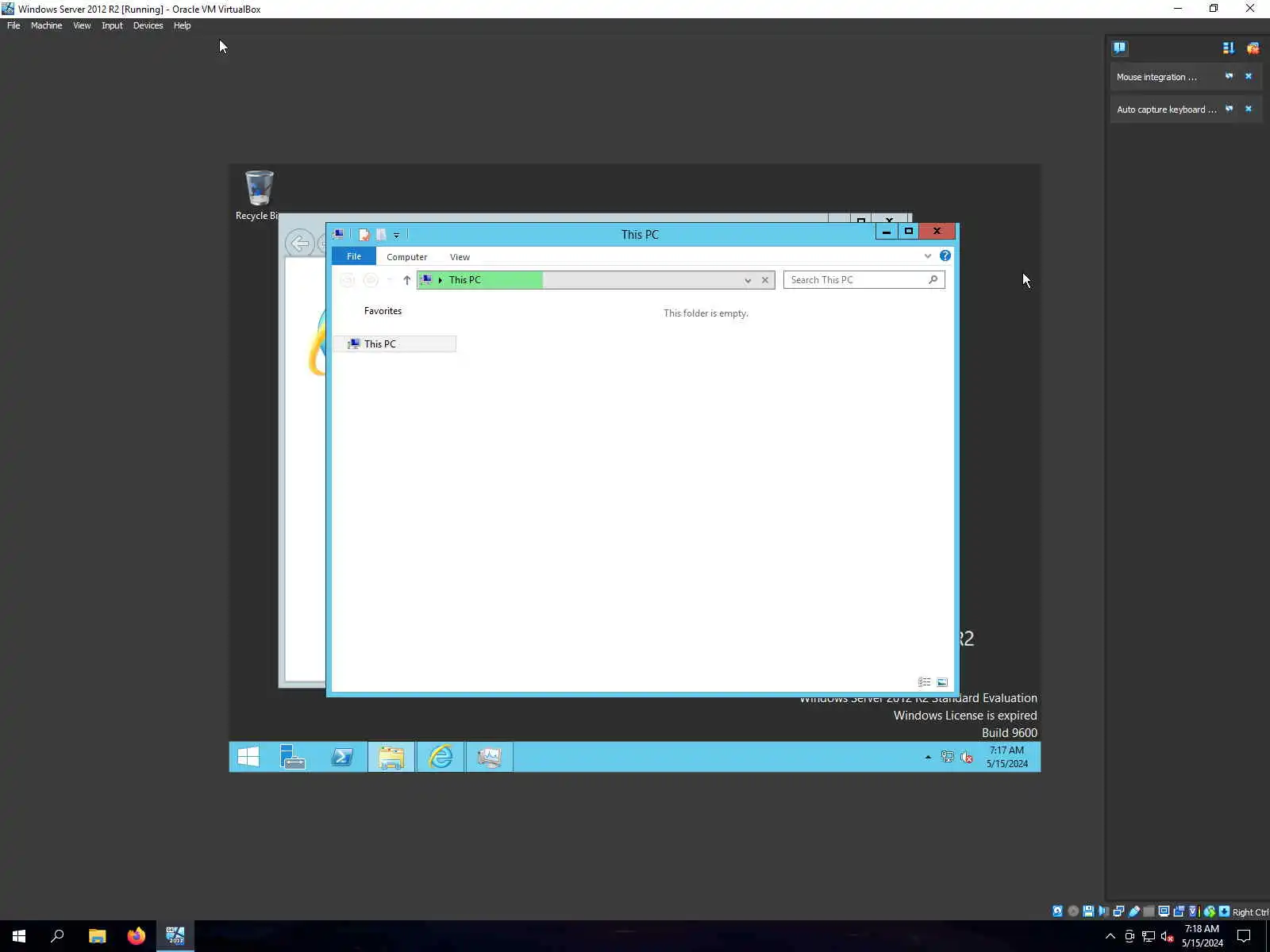Launch PowerShell from the guest taskbar
This screenshot has width=1270, height=952.
tap(342, 757)
